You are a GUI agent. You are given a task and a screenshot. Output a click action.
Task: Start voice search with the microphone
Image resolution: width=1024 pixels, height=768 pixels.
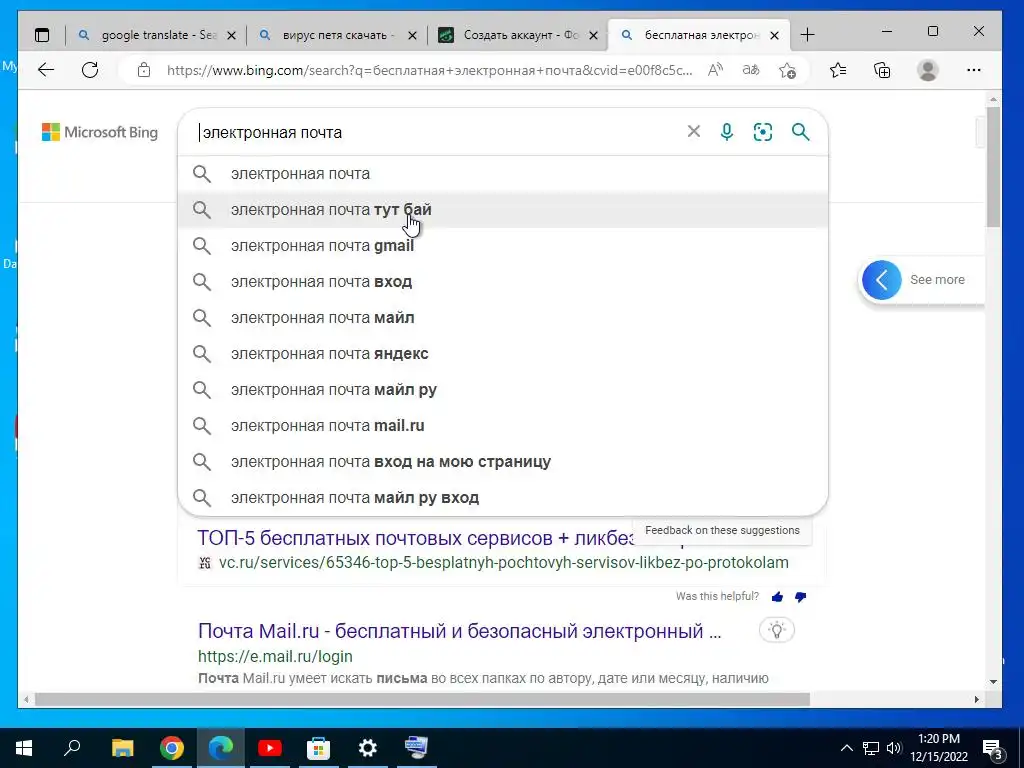pos(727,132)
